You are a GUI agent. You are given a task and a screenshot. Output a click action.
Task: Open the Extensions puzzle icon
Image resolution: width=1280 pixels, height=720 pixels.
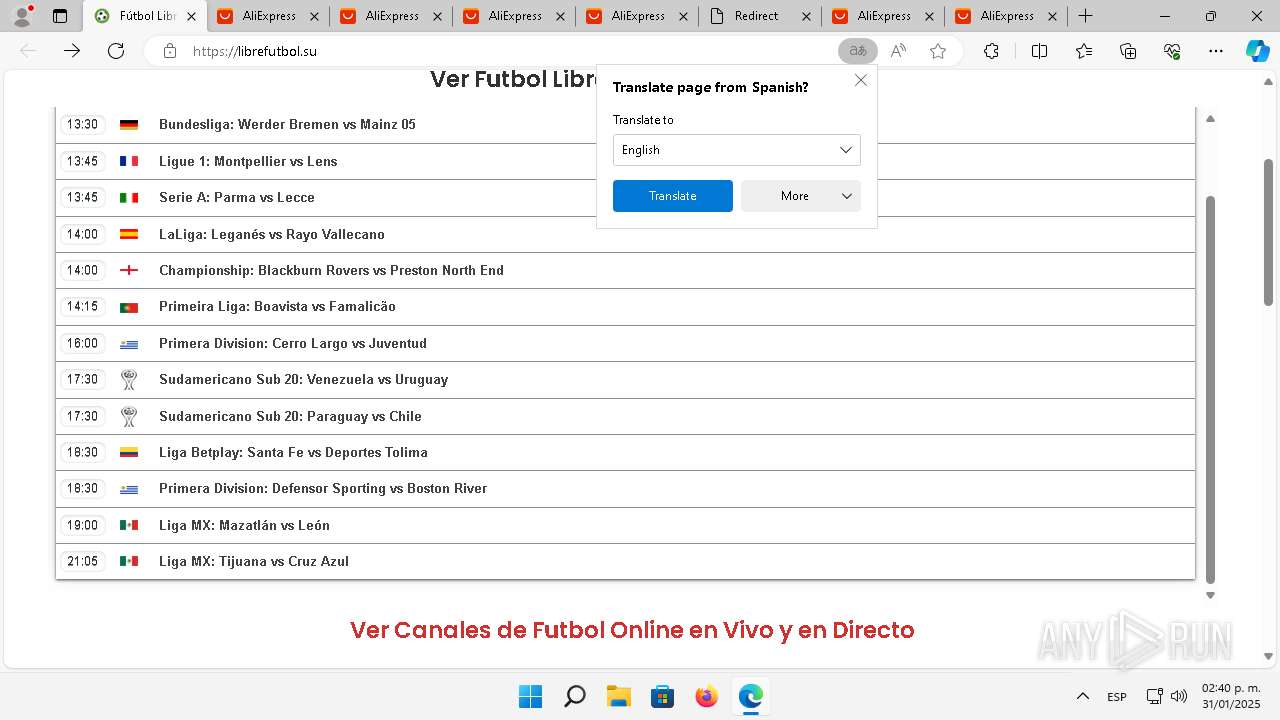click(x=991, y=51)
